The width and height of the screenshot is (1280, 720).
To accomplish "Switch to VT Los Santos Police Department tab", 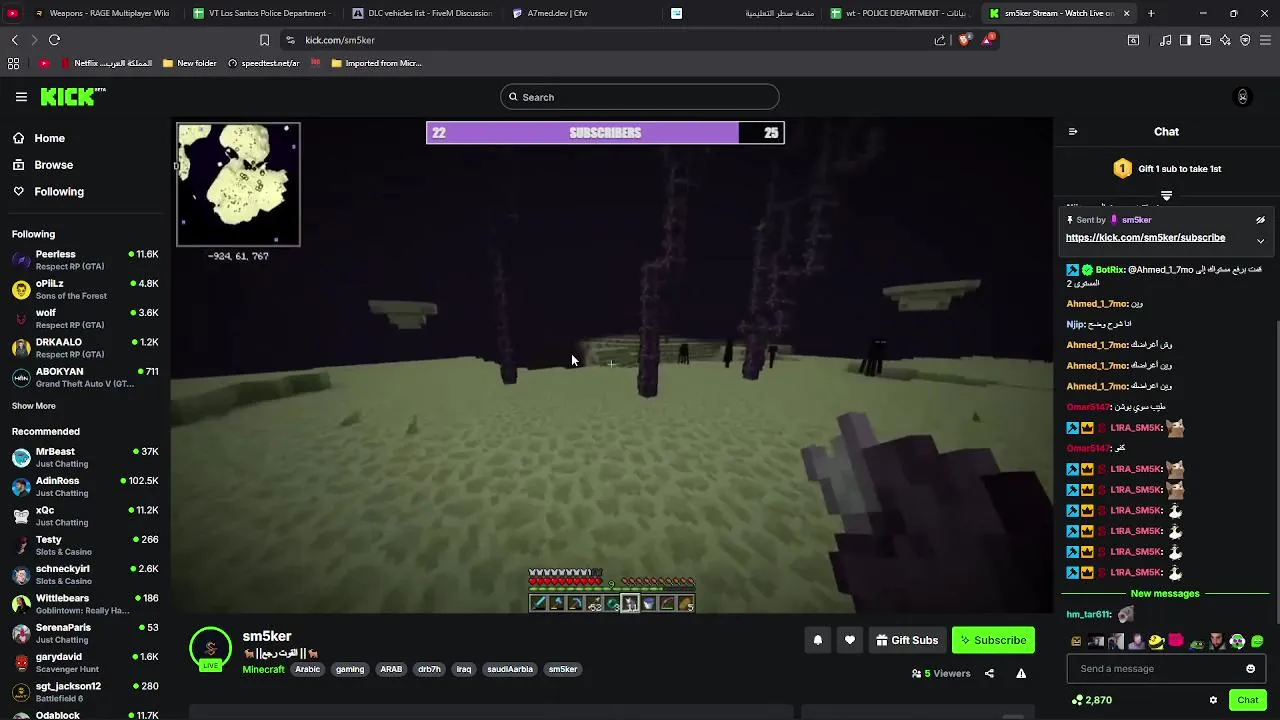I will click(260, 13).
